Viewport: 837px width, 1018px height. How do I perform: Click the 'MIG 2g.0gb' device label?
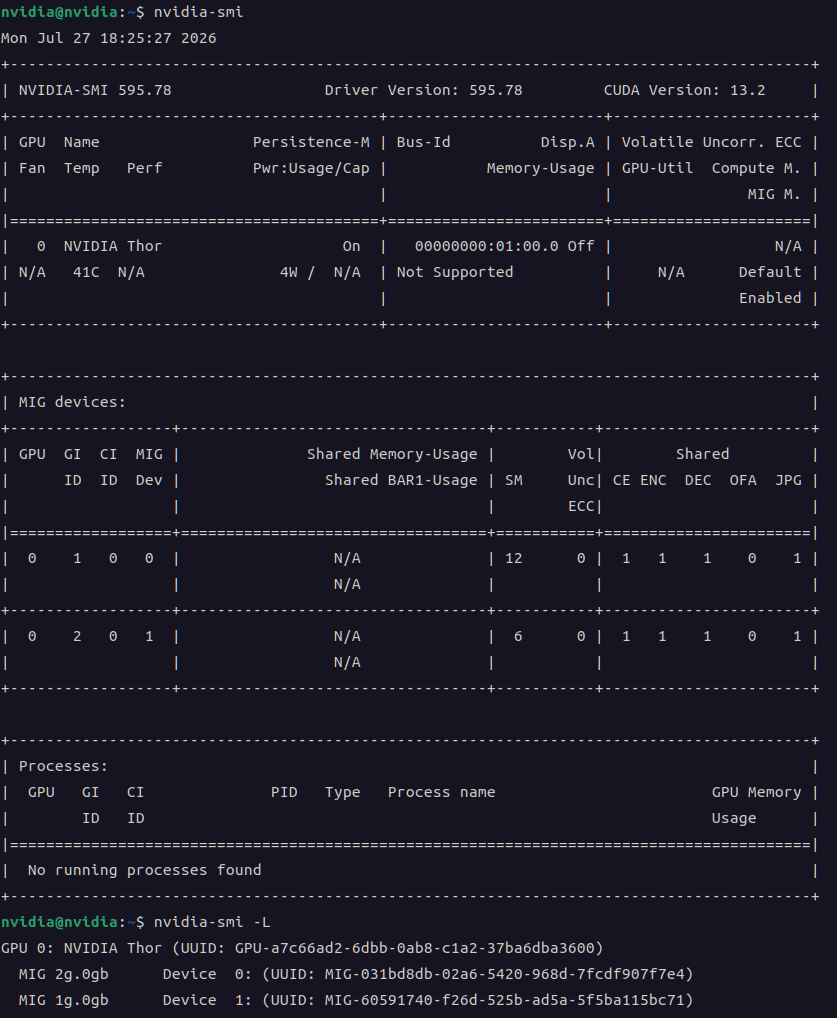point(63,974)
